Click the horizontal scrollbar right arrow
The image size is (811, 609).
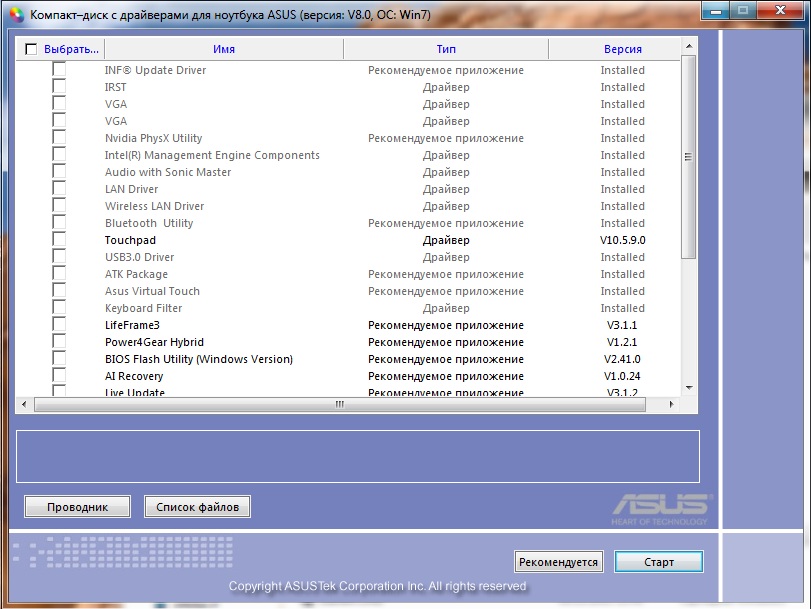[x=671, y=405]
